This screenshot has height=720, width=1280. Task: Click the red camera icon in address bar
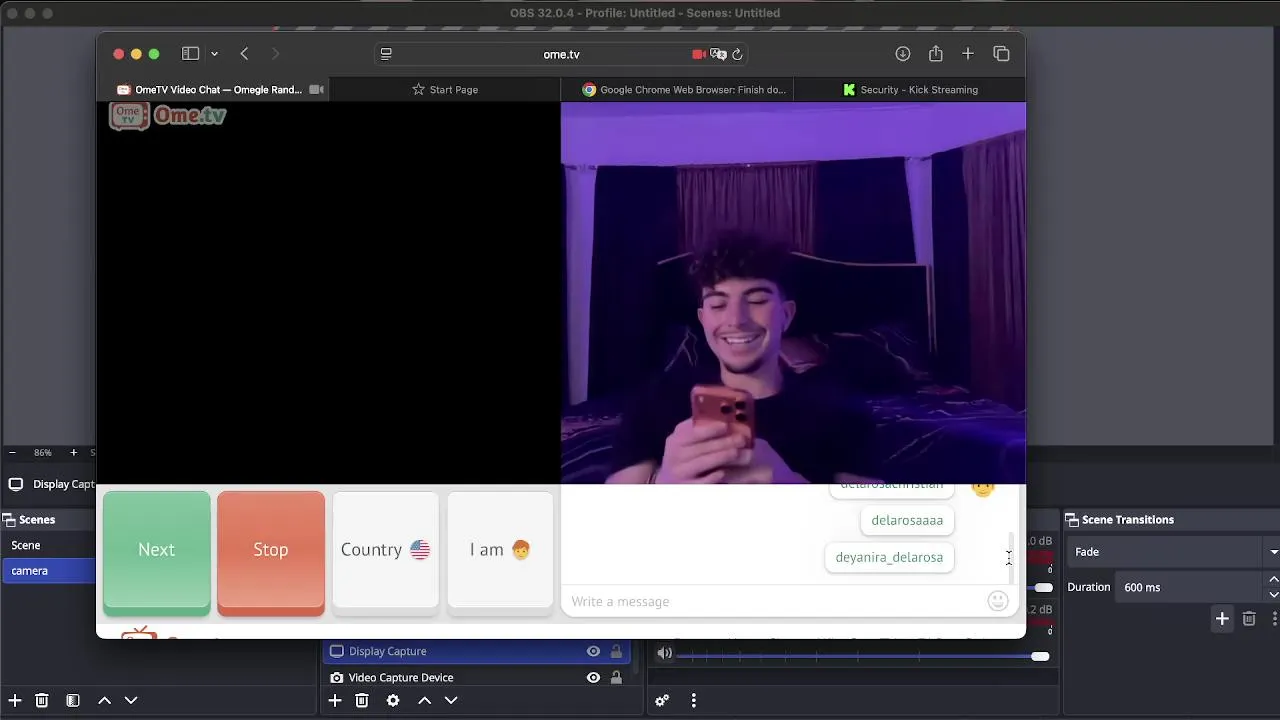click(698, 54)
